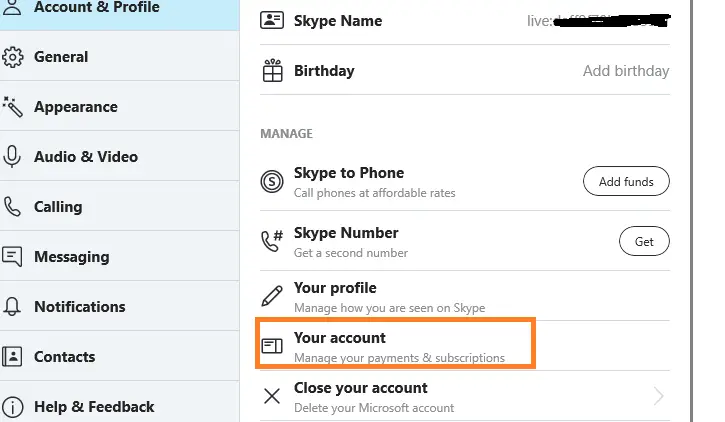Image resolution: width=725 pixels, height=422 pixels.
Task: Click 'Manage how you are seen on Skype'
Action: click(390, 308)
